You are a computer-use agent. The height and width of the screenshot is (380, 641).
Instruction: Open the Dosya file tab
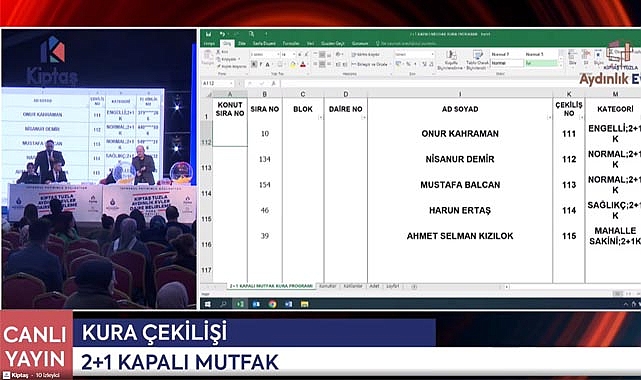pyautogui.click(x=209, y=43)
